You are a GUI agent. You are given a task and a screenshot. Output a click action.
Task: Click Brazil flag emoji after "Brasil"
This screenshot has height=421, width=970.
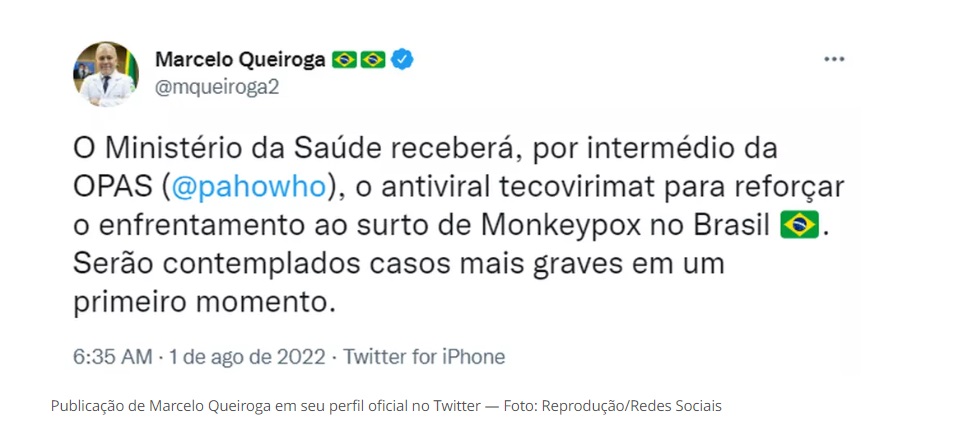(799, 225)
